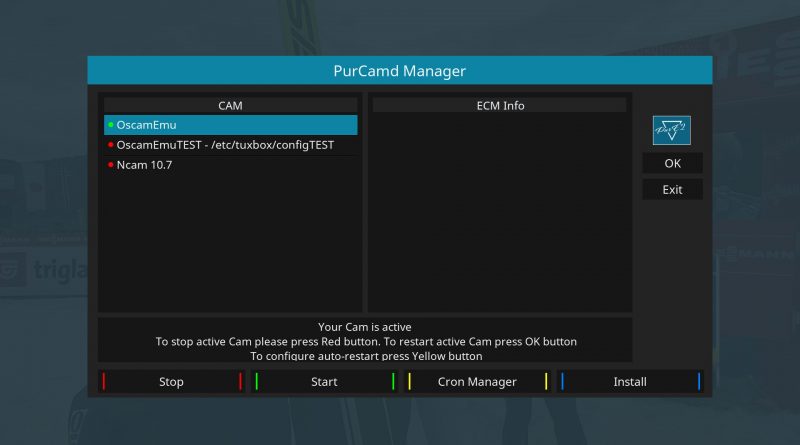Image resolution: width=800 pixels, height=445 pixels.
Task: Click the ECM Info panel header
Action: (x=499, y=106)
